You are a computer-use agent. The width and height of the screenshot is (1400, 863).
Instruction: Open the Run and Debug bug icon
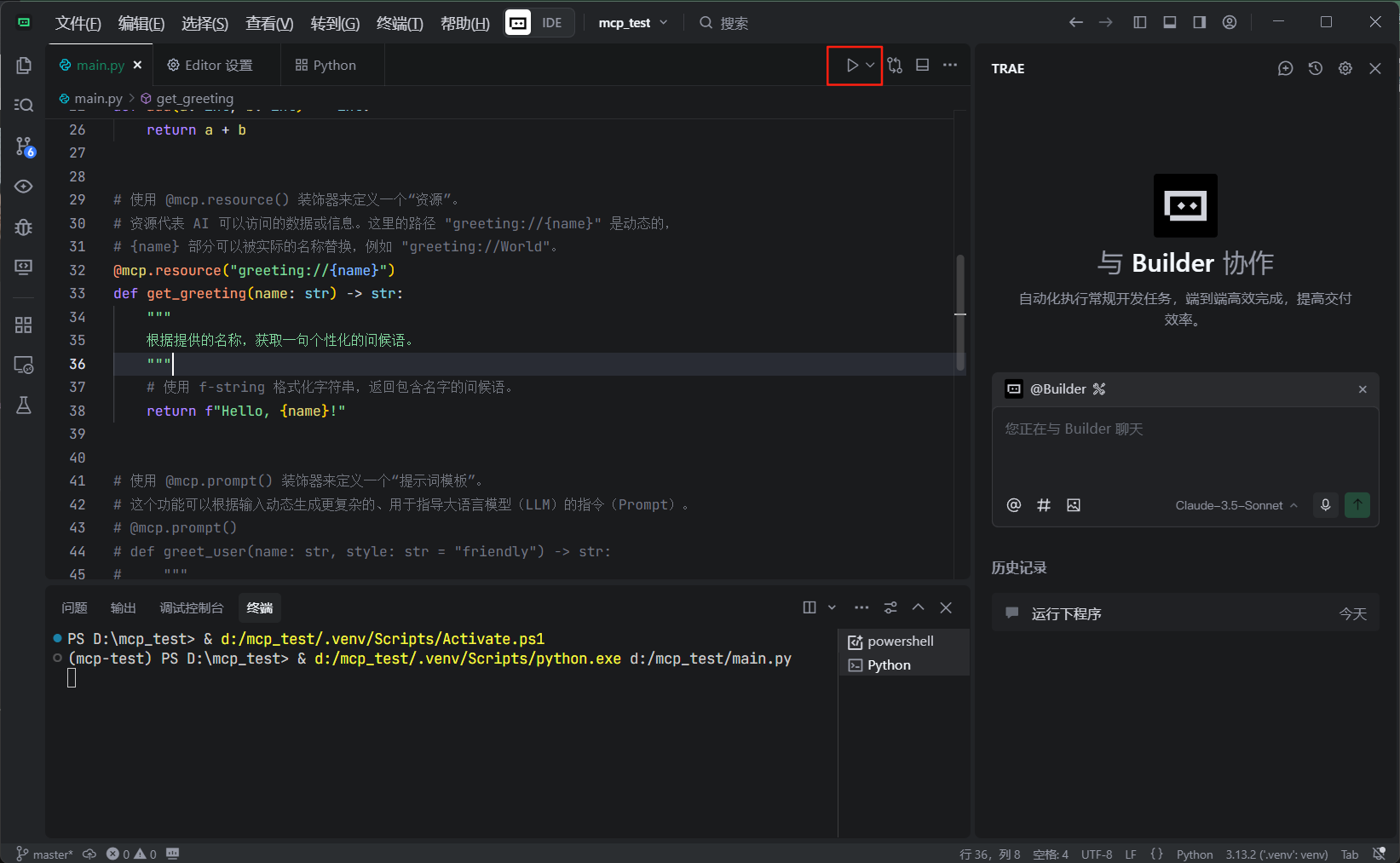(x=24, y=227)
